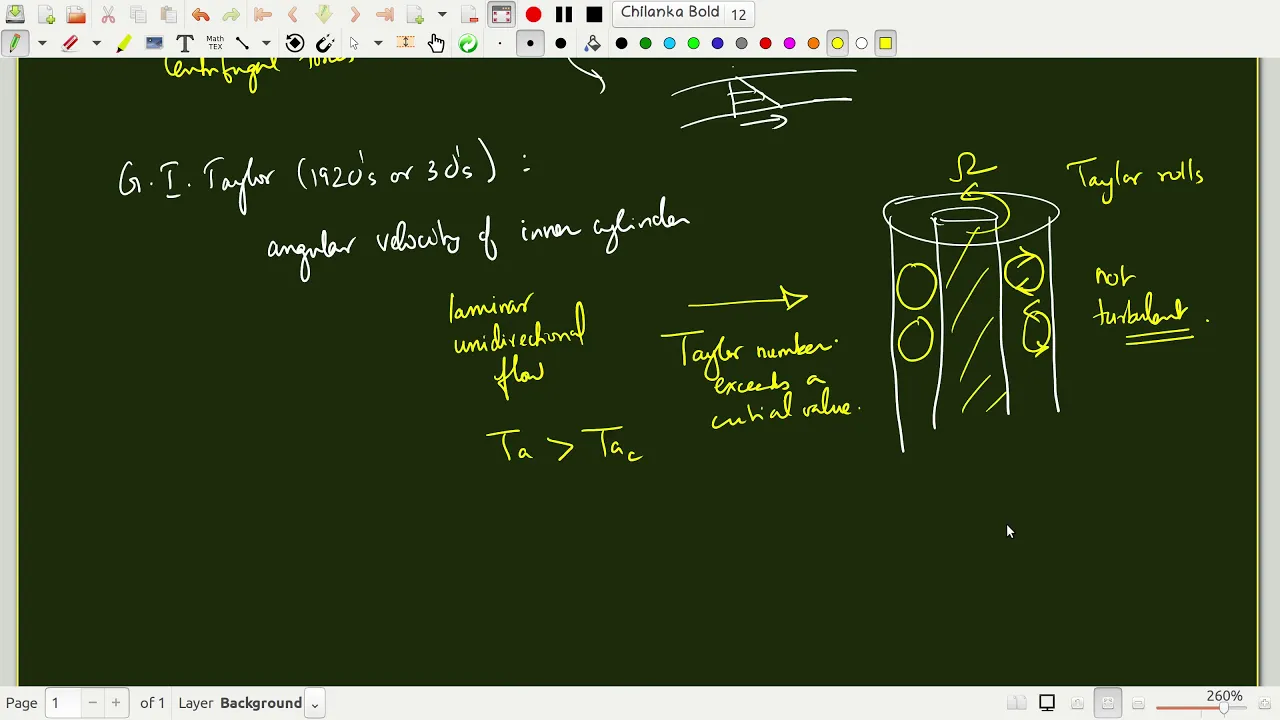The image size is (1280, 720).
Task: Select the medium pen thickness dot
Action: tap(530, 43)
